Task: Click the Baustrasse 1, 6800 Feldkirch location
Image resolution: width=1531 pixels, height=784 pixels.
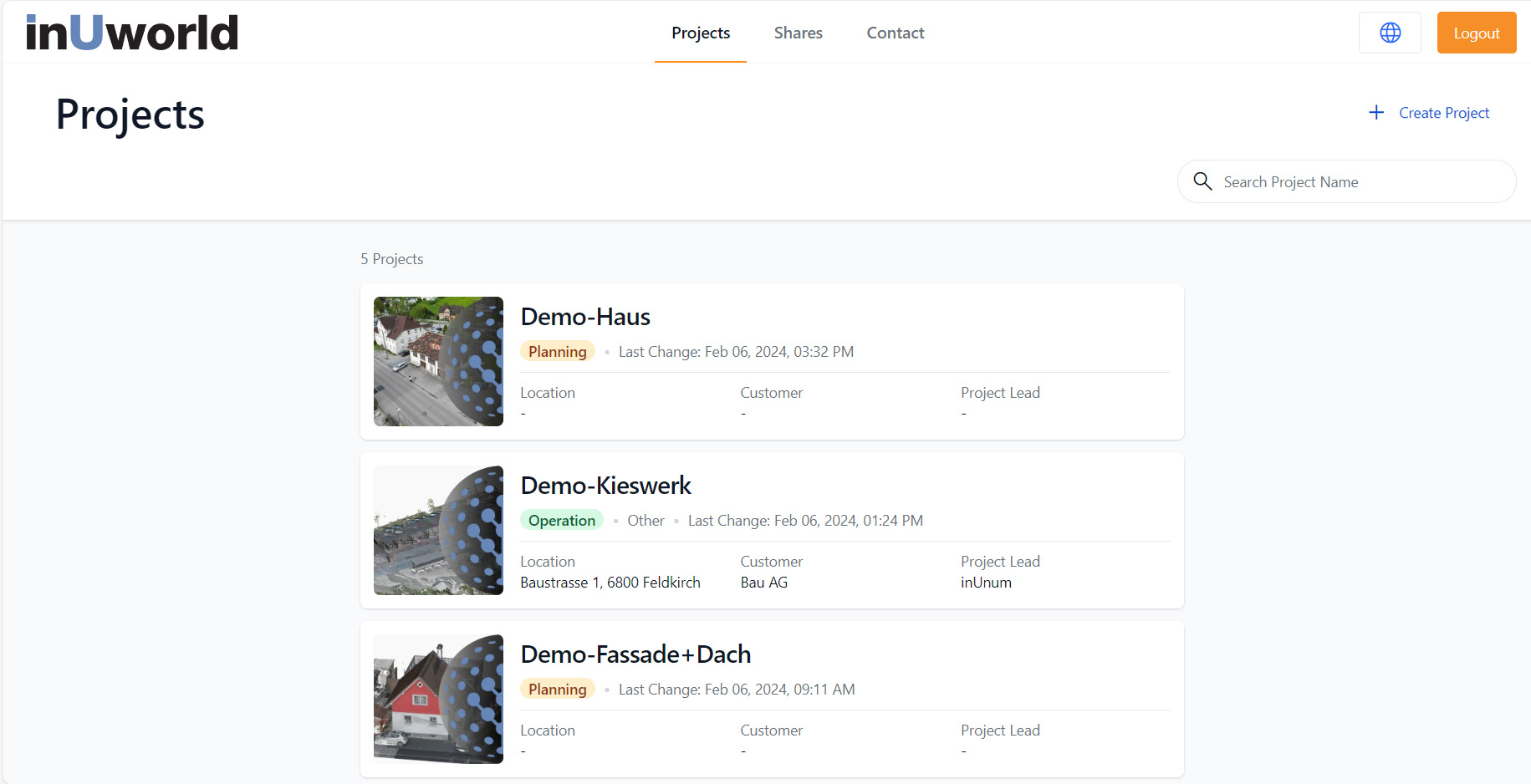Action: (x=610, y=583)
